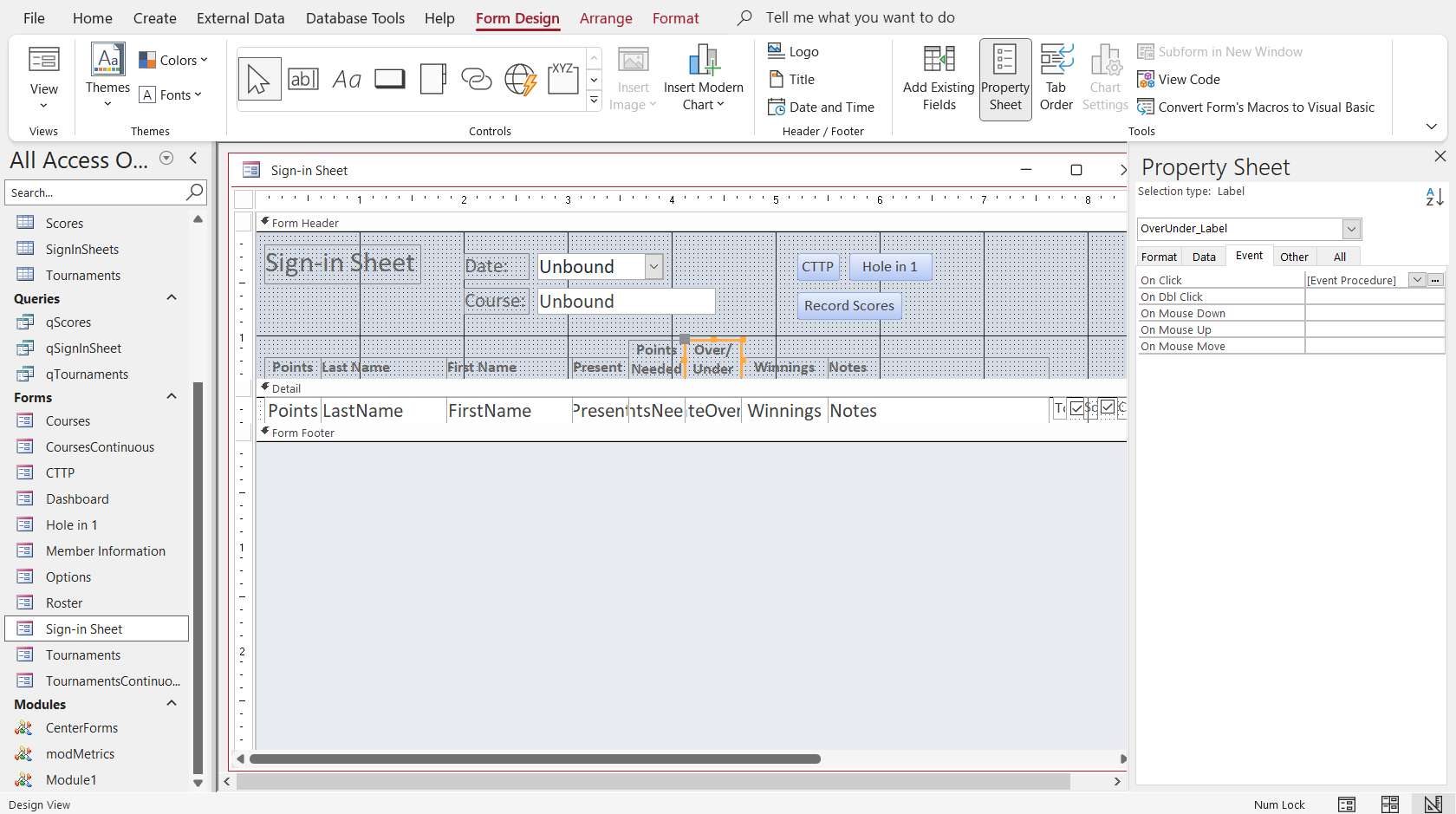The height and width of the screenshot is (814, 1456).
Task: Open Add Existing Fields pane
Action: (x=939, y=79)
